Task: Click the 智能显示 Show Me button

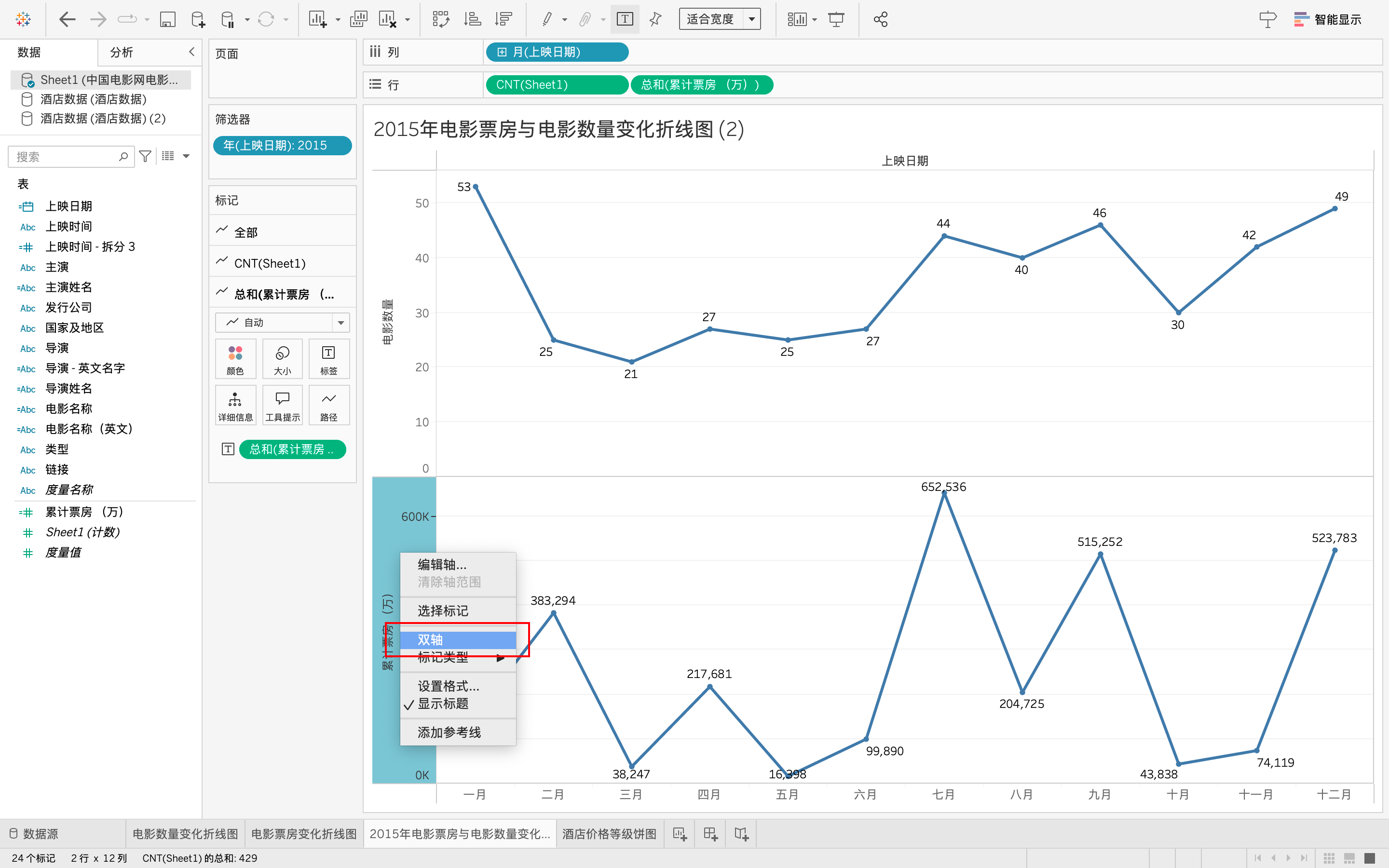Action: pos(1327,19)
